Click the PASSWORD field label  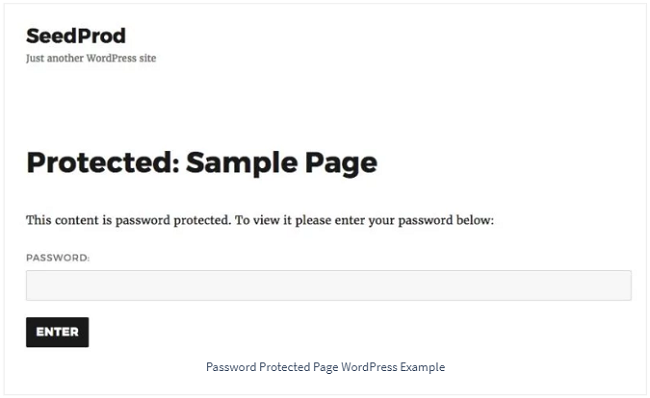click(x=58, y=258)
